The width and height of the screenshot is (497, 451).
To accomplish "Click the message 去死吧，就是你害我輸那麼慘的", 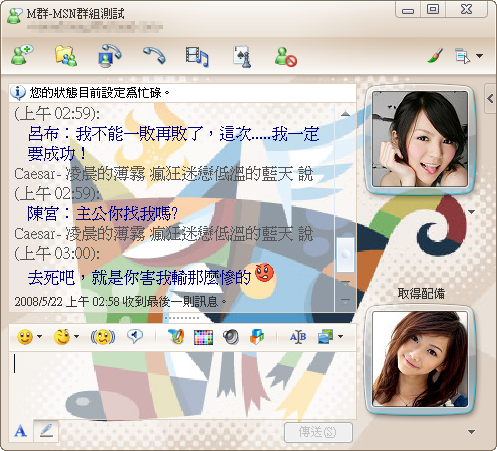I will 139,277.
